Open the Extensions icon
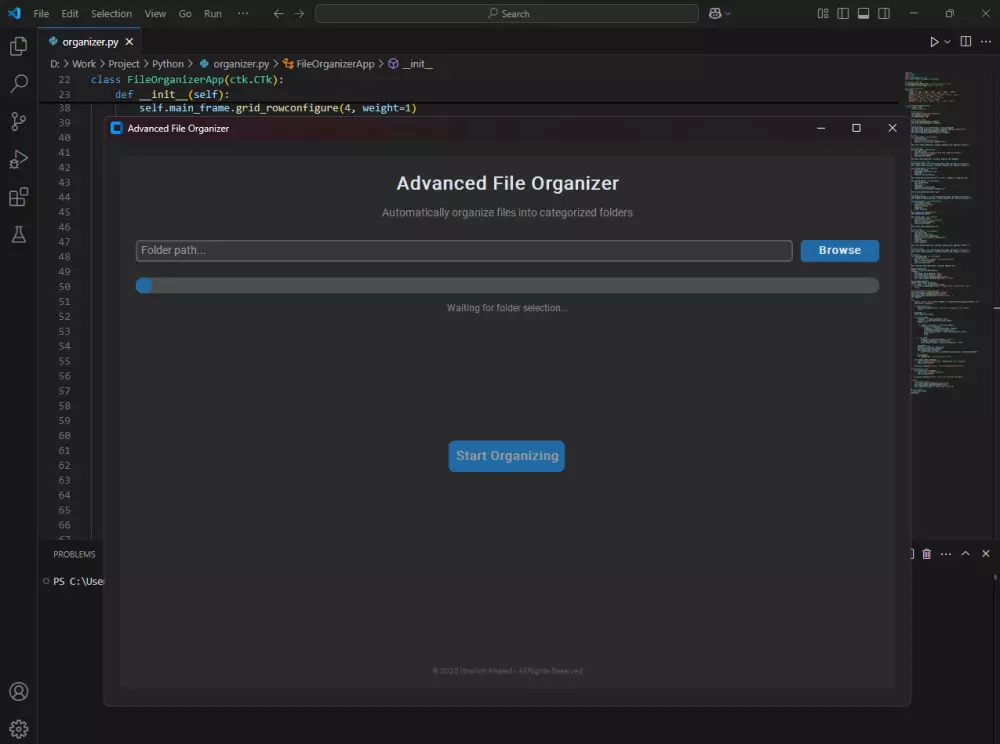This screenshot has width=1000, height=744. (18, 197)
